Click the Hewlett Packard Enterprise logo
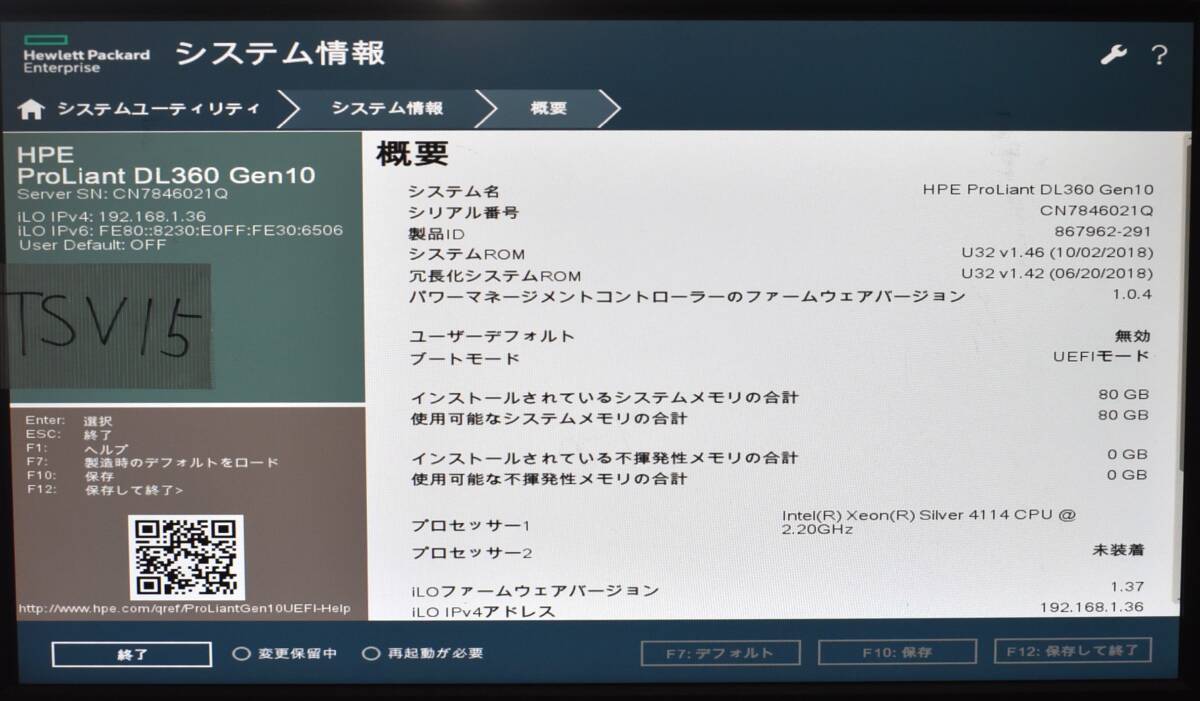The width and height of the screenshot is (1200, 701). 86,55
